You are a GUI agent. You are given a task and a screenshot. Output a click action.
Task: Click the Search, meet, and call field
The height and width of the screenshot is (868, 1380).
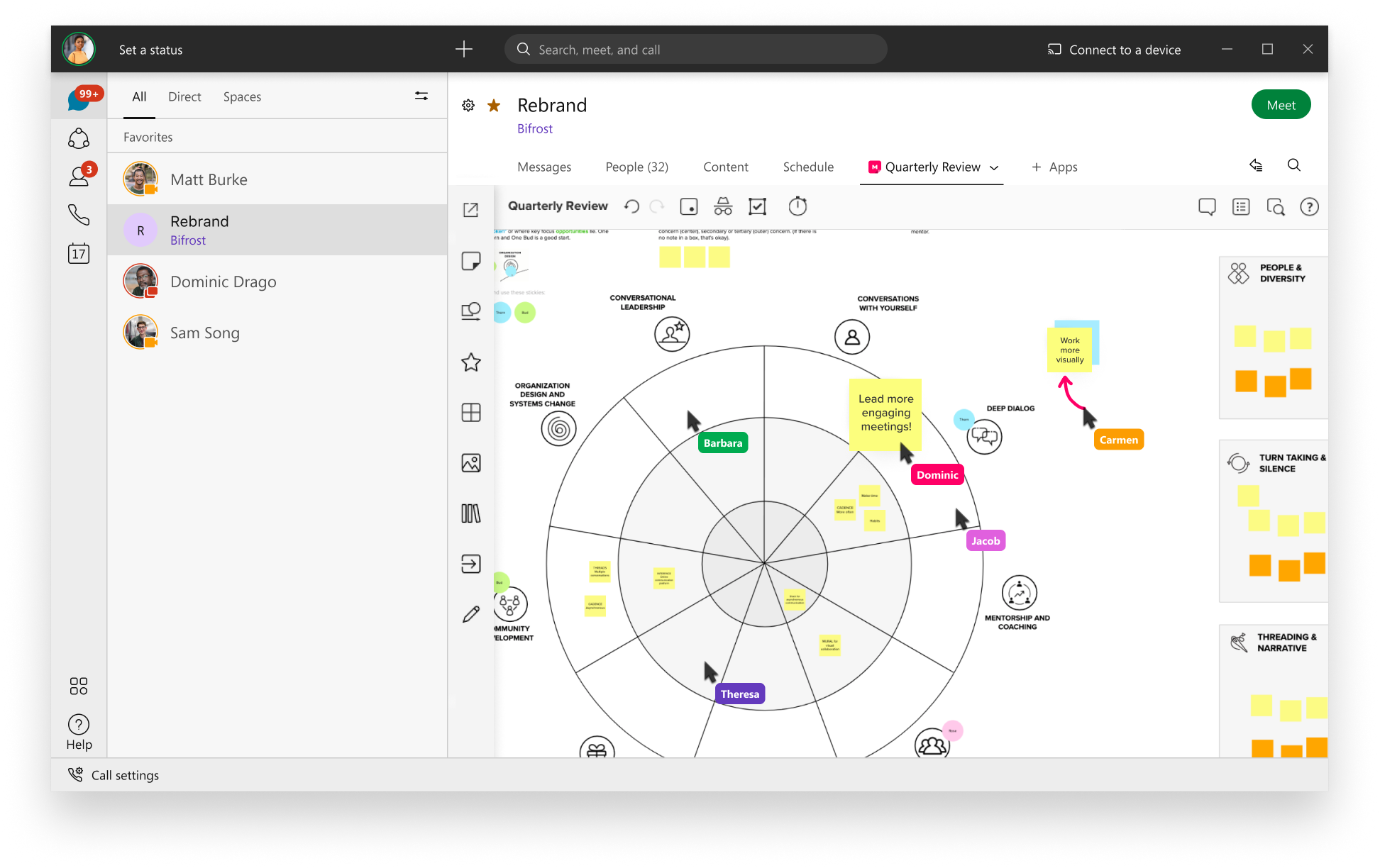coord(695,49)
